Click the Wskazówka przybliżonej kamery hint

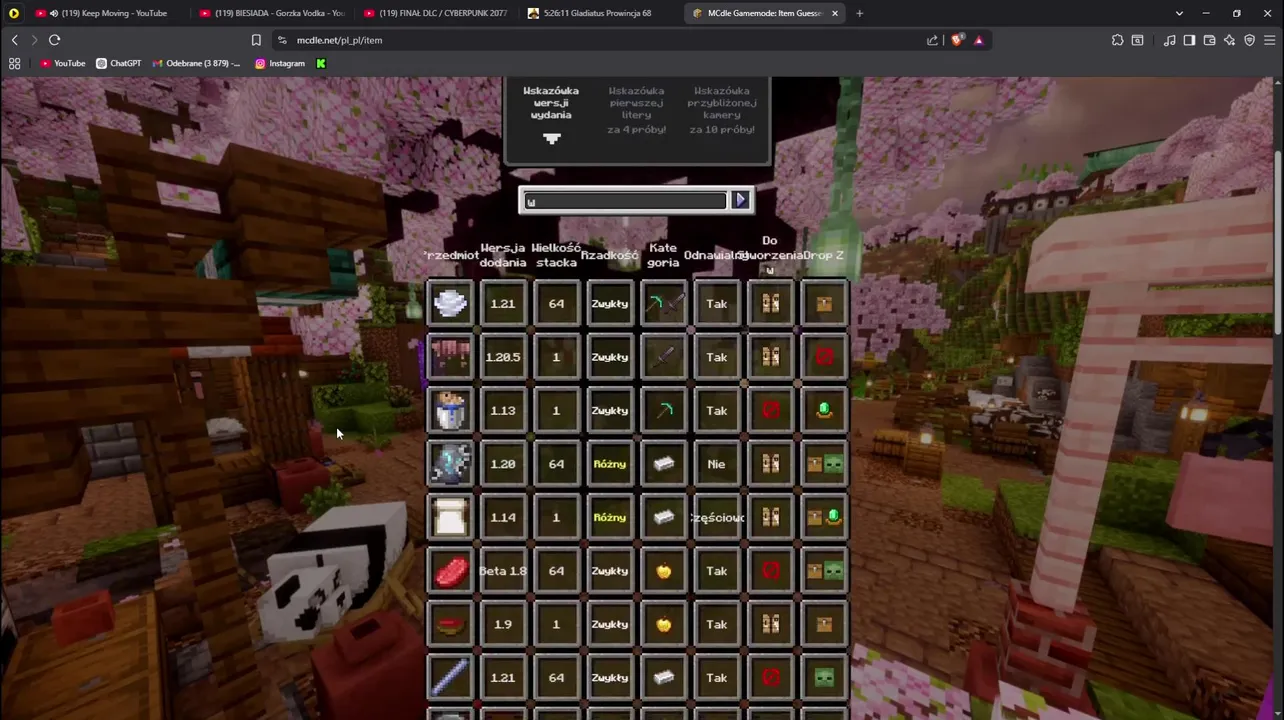tap(722, 109)
